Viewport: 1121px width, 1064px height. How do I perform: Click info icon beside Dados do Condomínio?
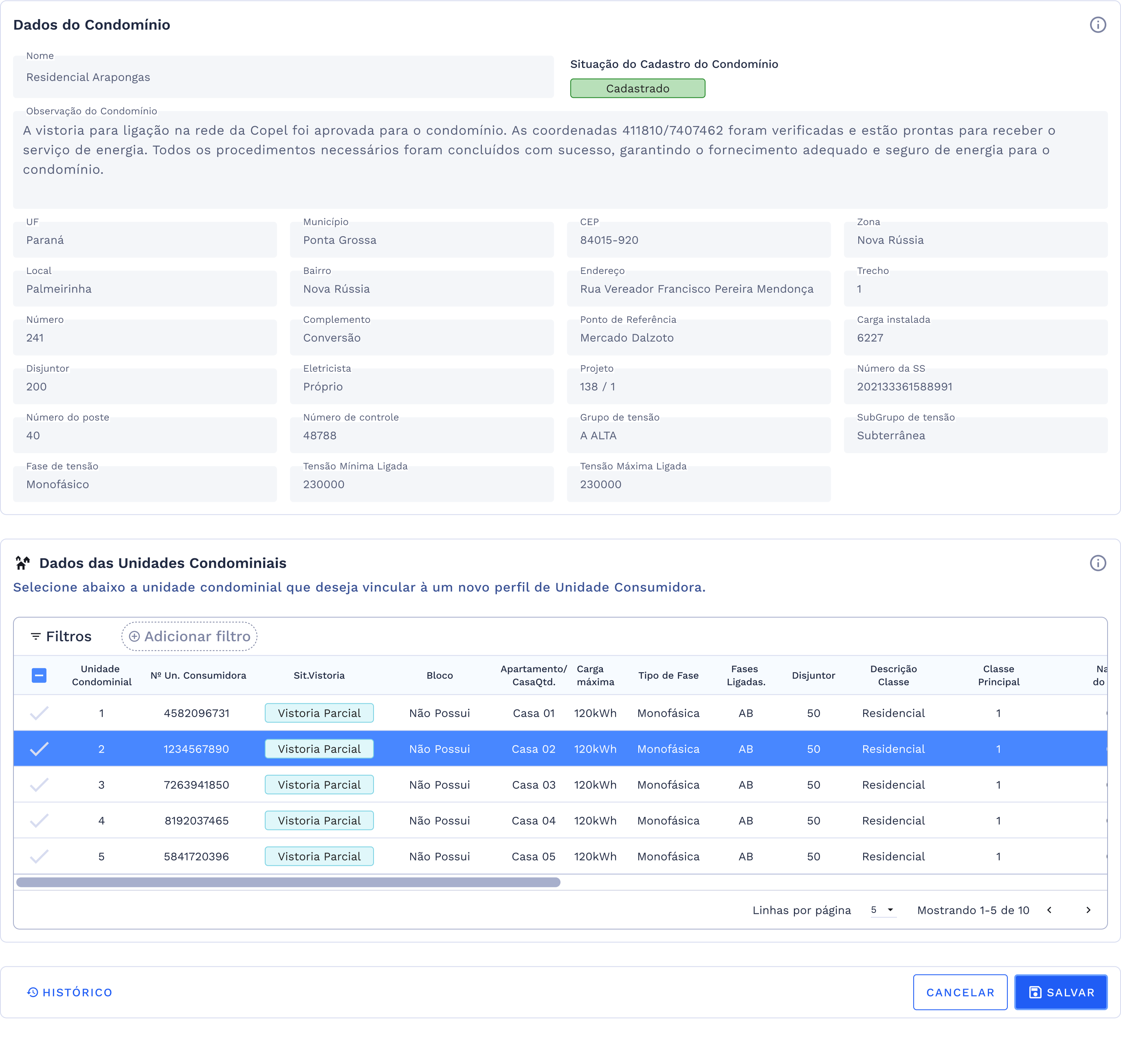click(x=1097, y=25)
